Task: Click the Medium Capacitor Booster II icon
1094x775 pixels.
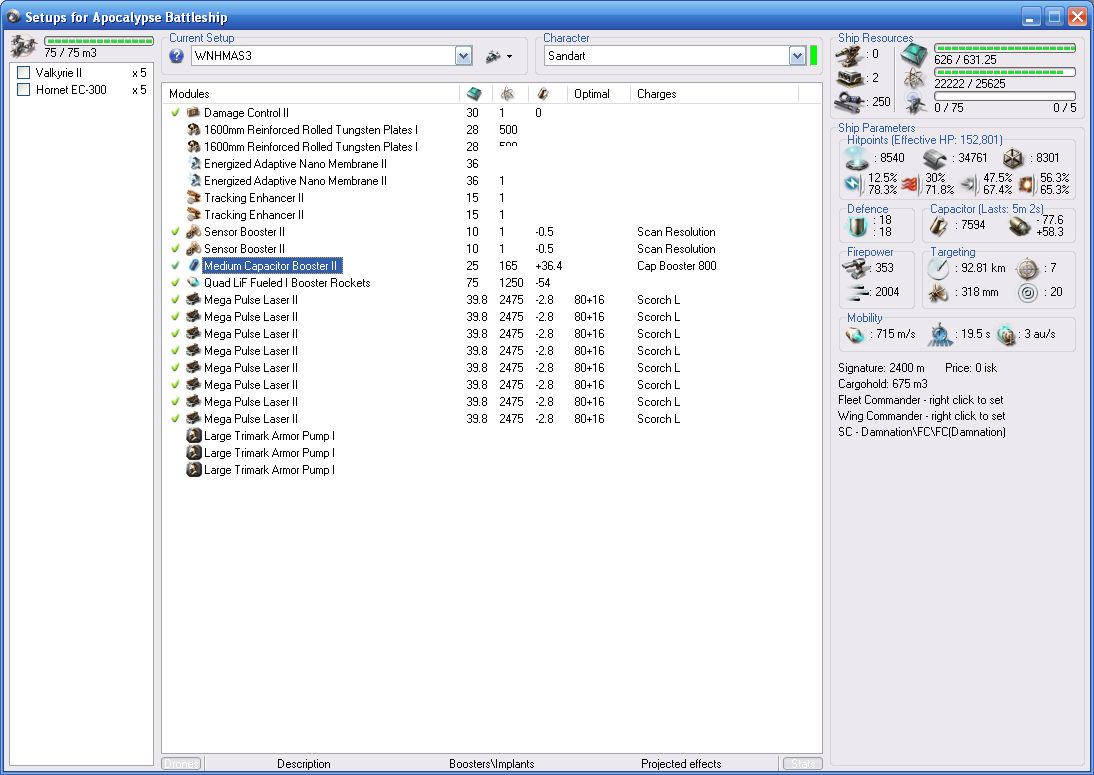Action: pyautogui.click(x=194, y=266)
